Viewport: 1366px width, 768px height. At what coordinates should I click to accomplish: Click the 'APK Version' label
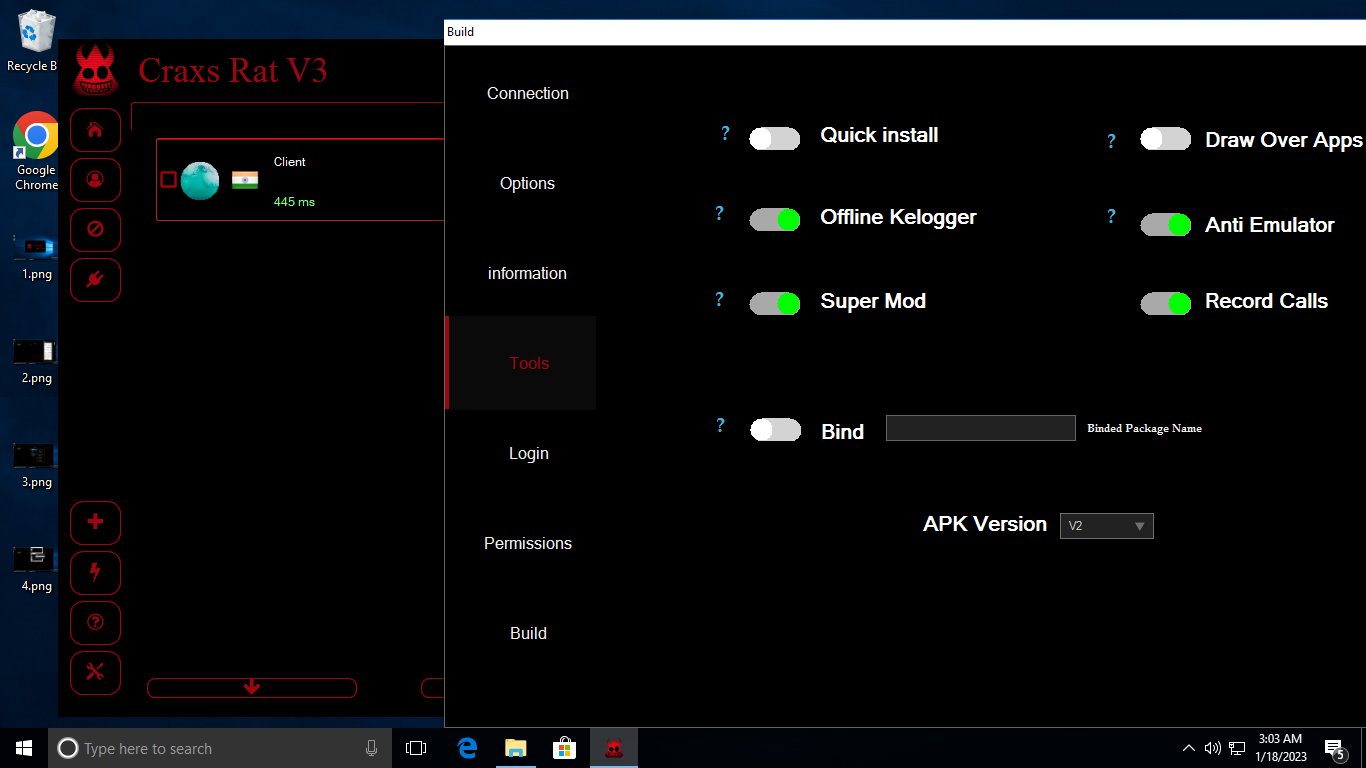coord(985,524)
